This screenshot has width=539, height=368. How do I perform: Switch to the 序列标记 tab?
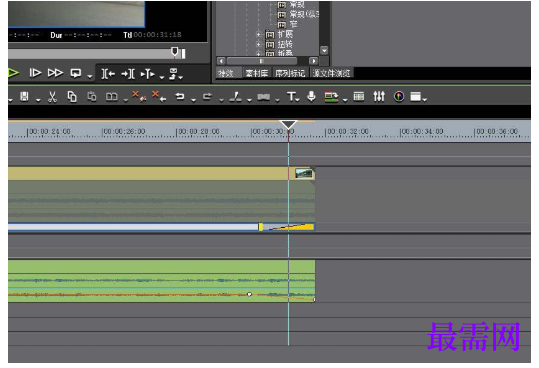[290, 73]
